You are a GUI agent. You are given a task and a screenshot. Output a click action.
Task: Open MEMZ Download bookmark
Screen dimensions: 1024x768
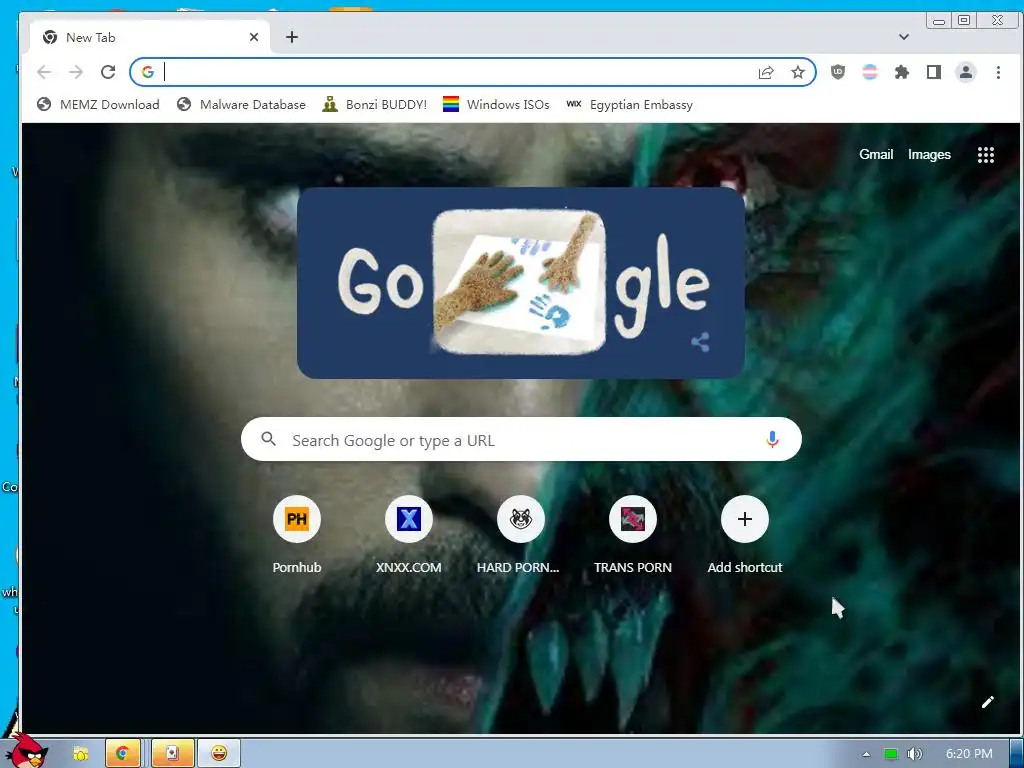pyautogui.click(x=98, y=104)
